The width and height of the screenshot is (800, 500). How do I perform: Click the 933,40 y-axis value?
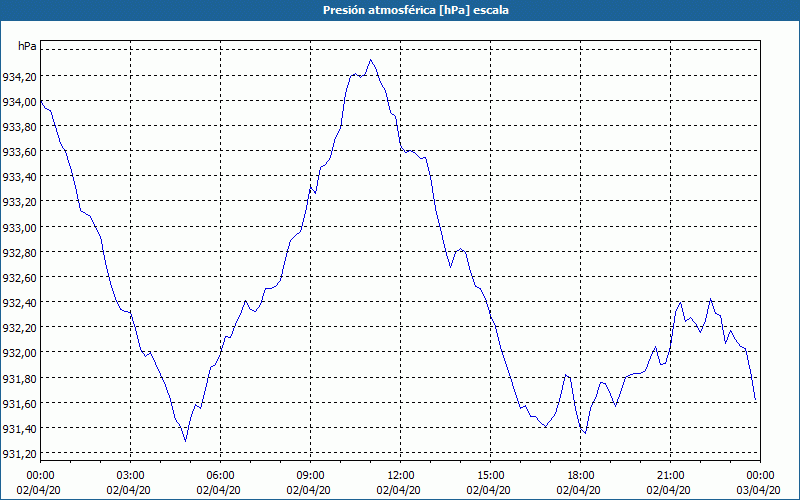click(x=19, y=177)
